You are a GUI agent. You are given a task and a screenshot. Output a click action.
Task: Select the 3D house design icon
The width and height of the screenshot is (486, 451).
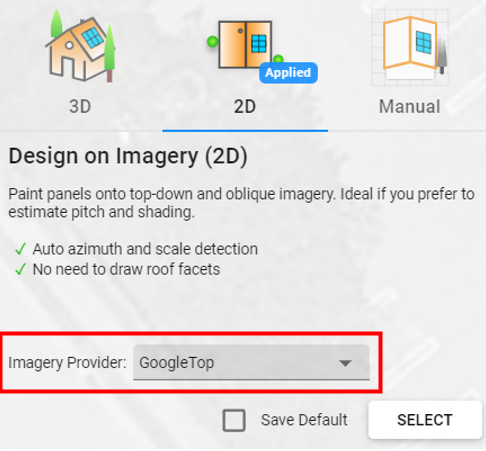pos(80,46)
